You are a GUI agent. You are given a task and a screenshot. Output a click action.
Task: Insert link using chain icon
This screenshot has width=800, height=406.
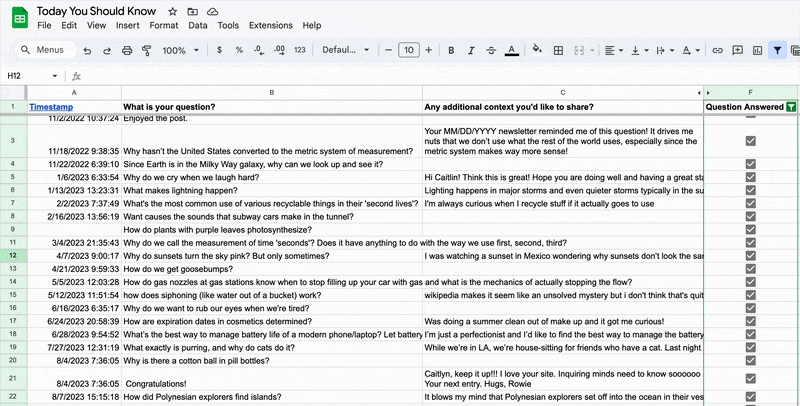[x=718, y=50]
